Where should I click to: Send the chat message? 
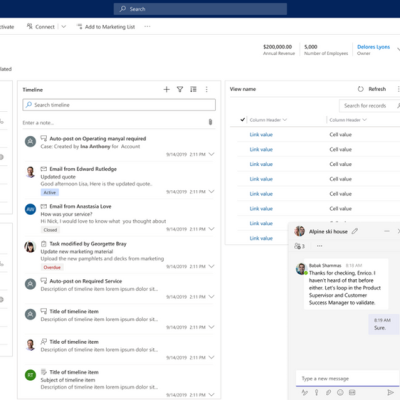pyautogui.click(x=390, y=392)
